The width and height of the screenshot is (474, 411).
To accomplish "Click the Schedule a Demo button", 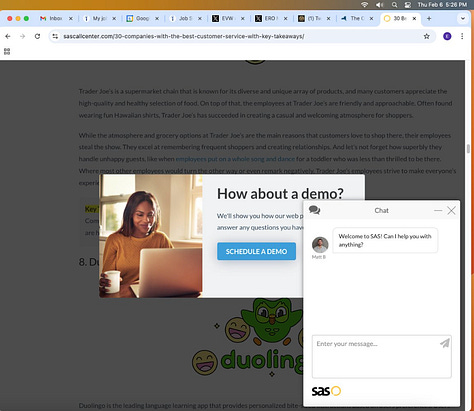I will (256, 251).
